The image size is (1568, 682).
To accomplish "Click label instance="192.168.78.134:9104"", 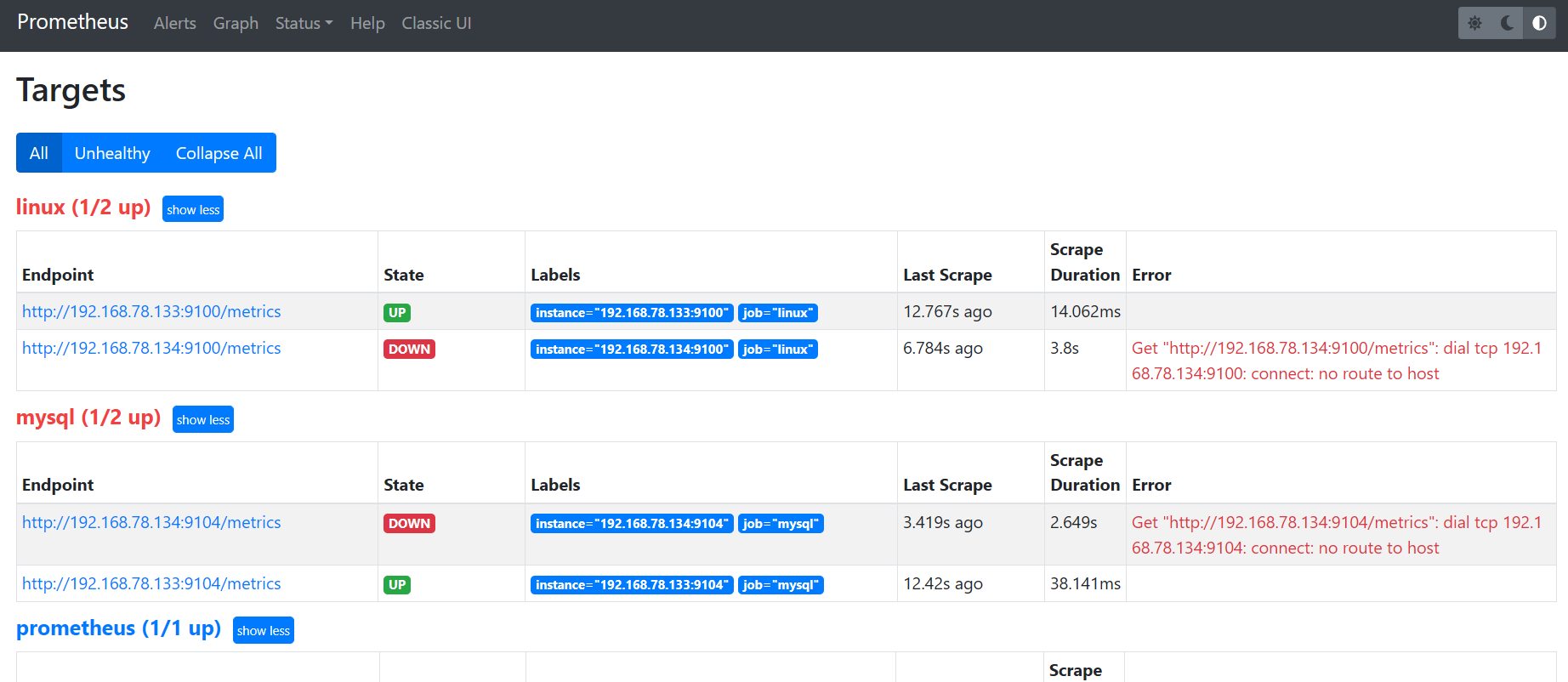I will point(632,523).
